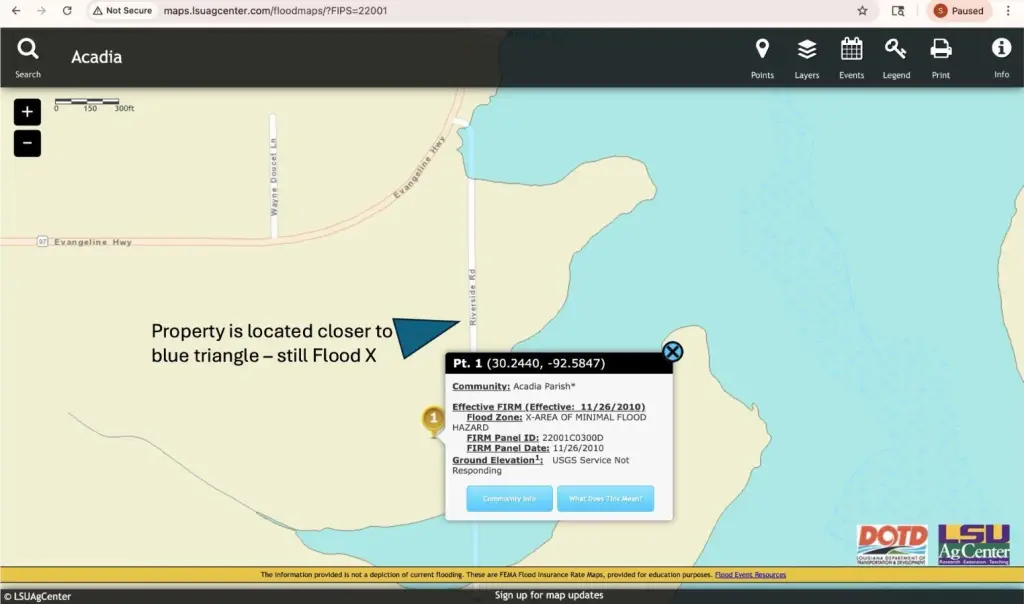Open the Points panel
This screenshot has height=604, width=1024.
tap(762, 57)
